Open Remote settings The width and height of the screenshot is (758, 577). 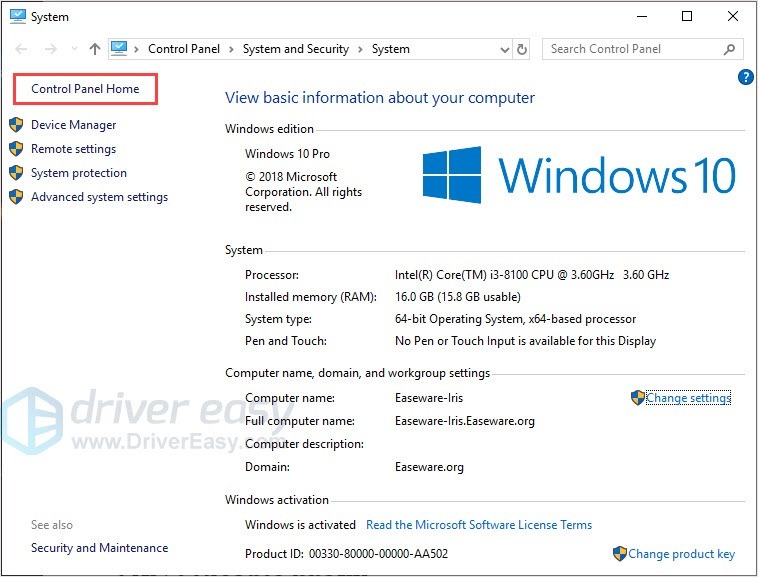[x=73, y=149]
